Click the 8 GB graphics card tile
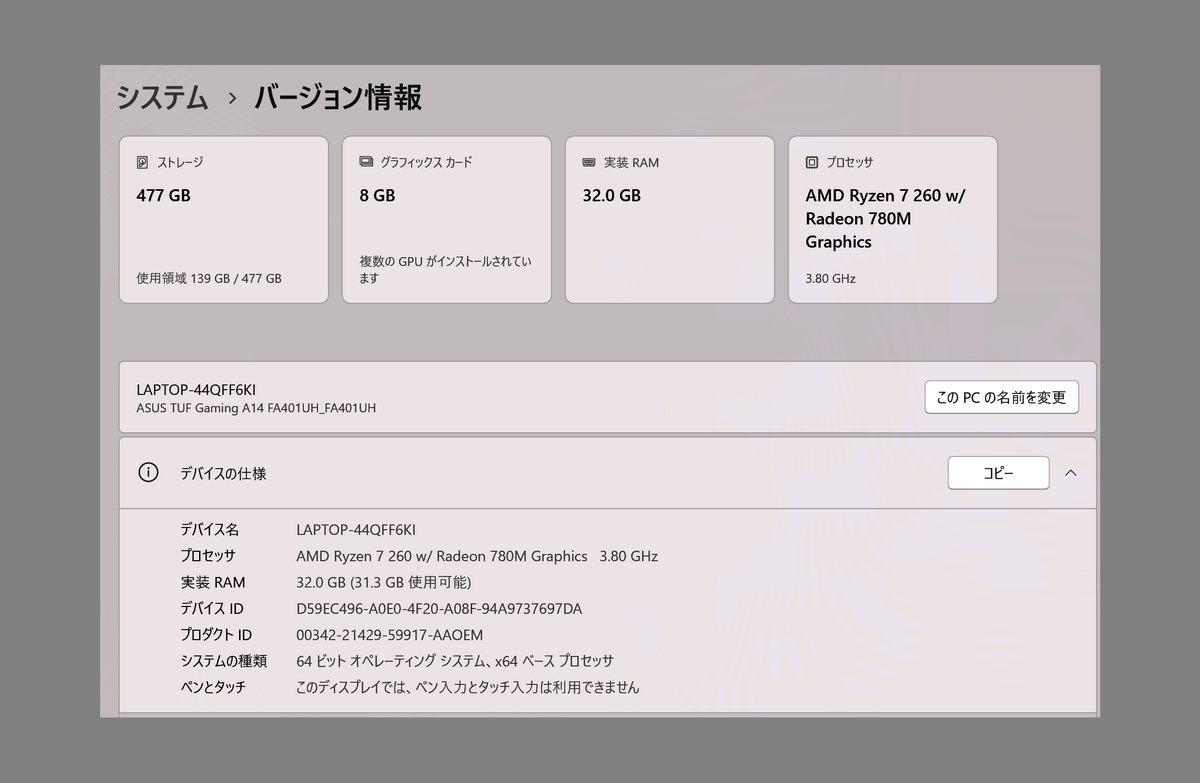Image resolution: width=1200 pixels, height=783 pixels. point(446,219)
